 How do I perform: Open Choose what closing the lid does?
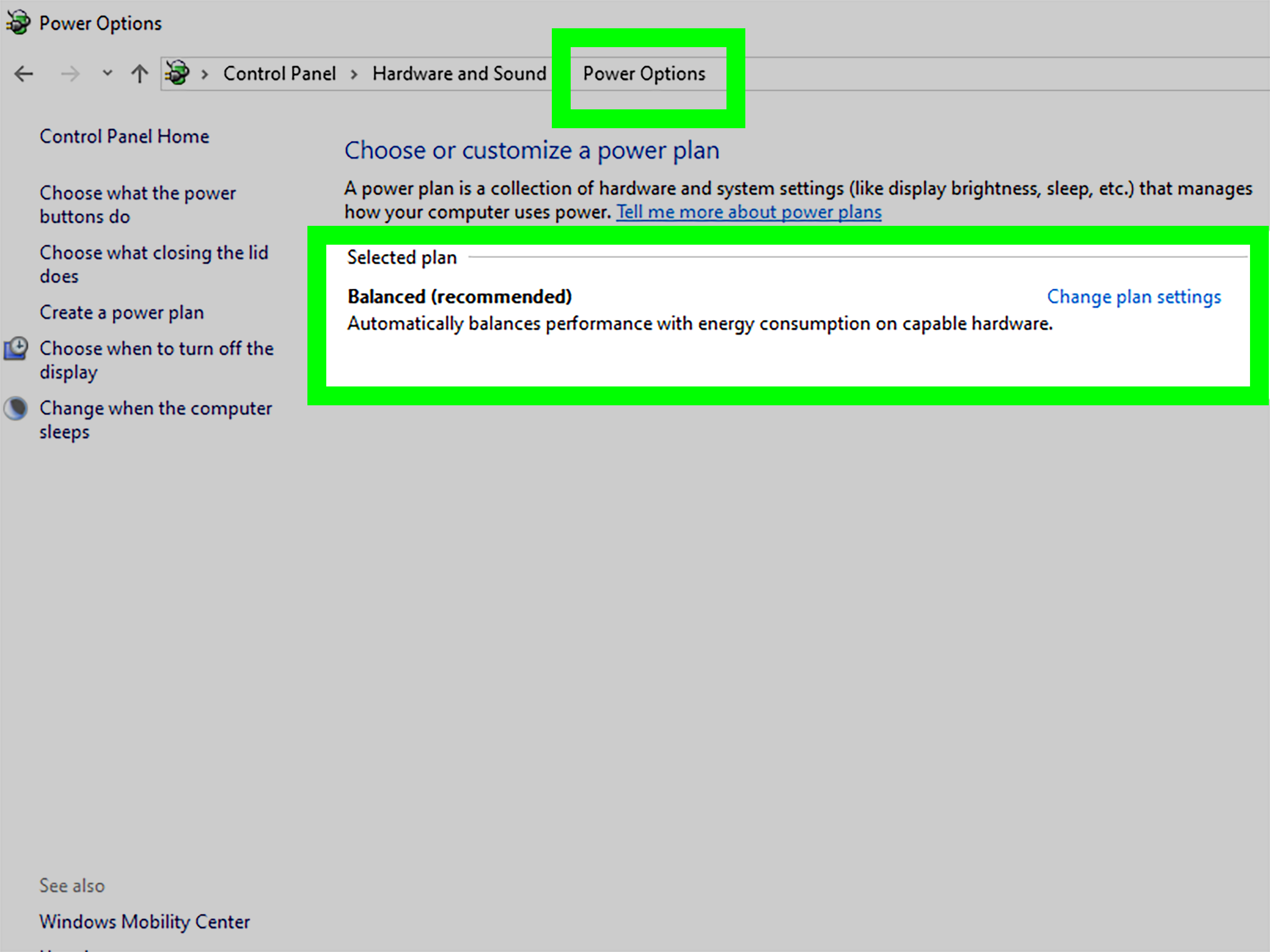click(154, 265)
